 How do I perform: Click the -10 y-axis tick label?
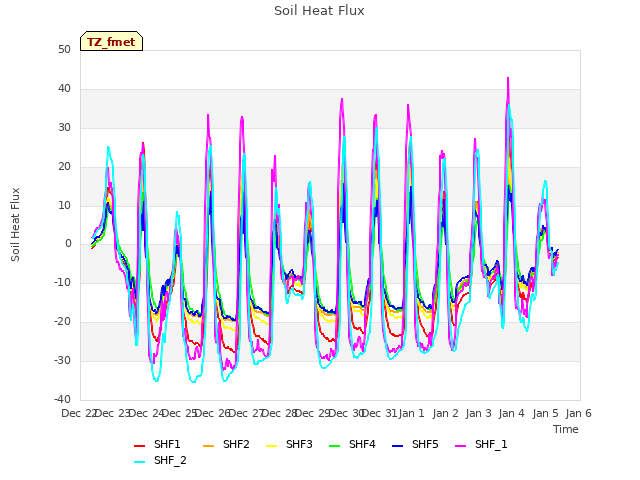(63, 282)
